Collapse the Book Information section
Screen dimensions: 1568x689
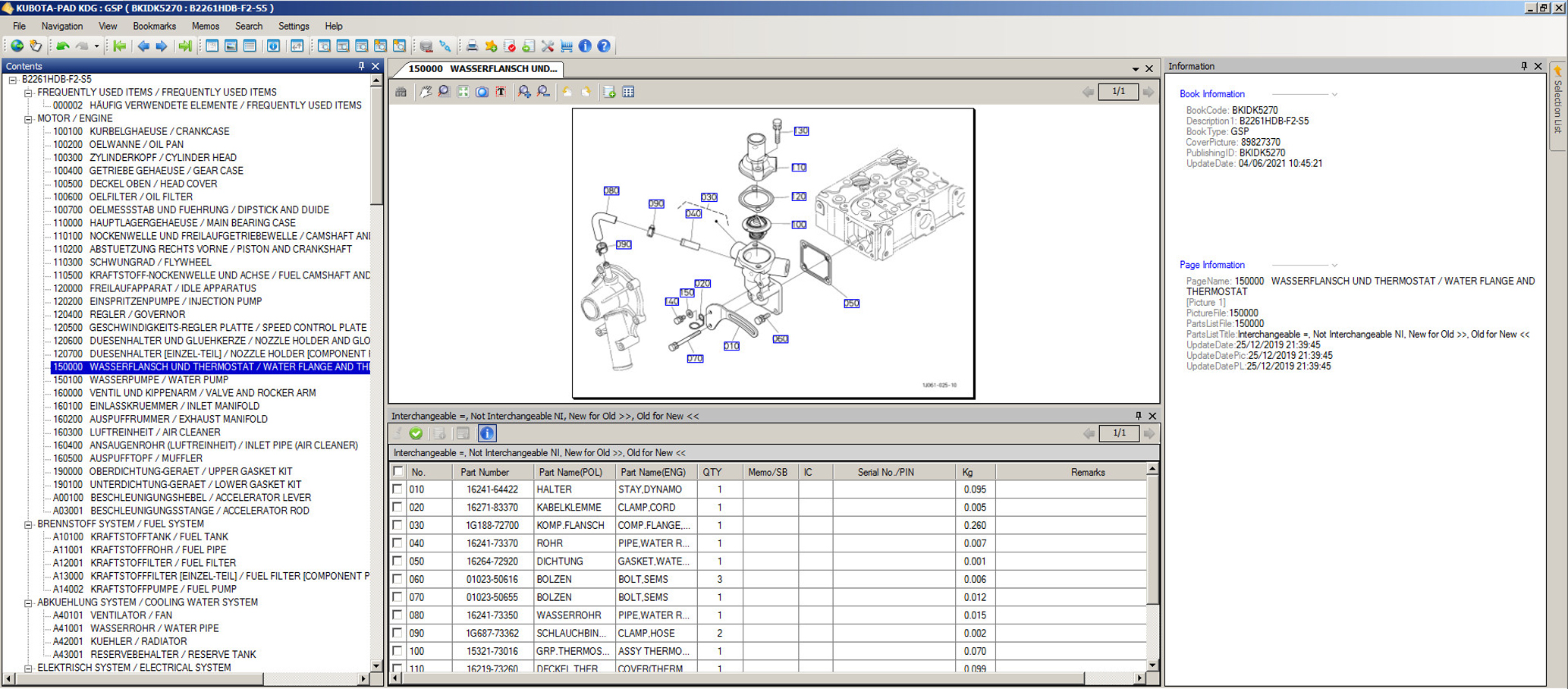click(1334, 95)
